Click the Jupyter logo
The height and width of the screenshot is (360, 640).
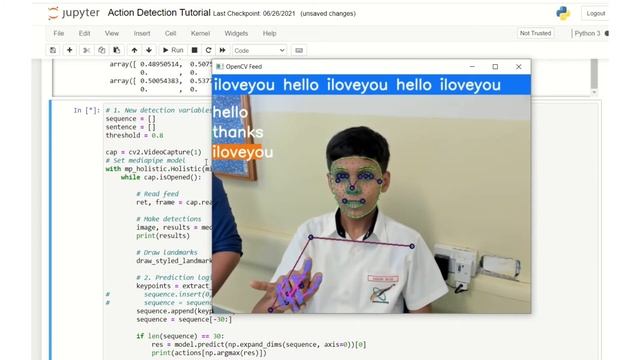pyautogui.click(x=74, y=13)
